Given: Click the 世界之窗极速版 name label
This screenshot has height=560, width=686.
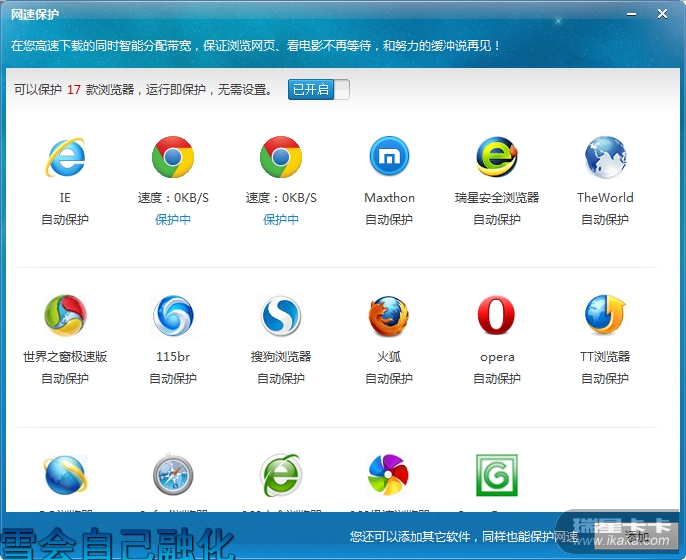Looking at the screenshot, I should 65,357.
